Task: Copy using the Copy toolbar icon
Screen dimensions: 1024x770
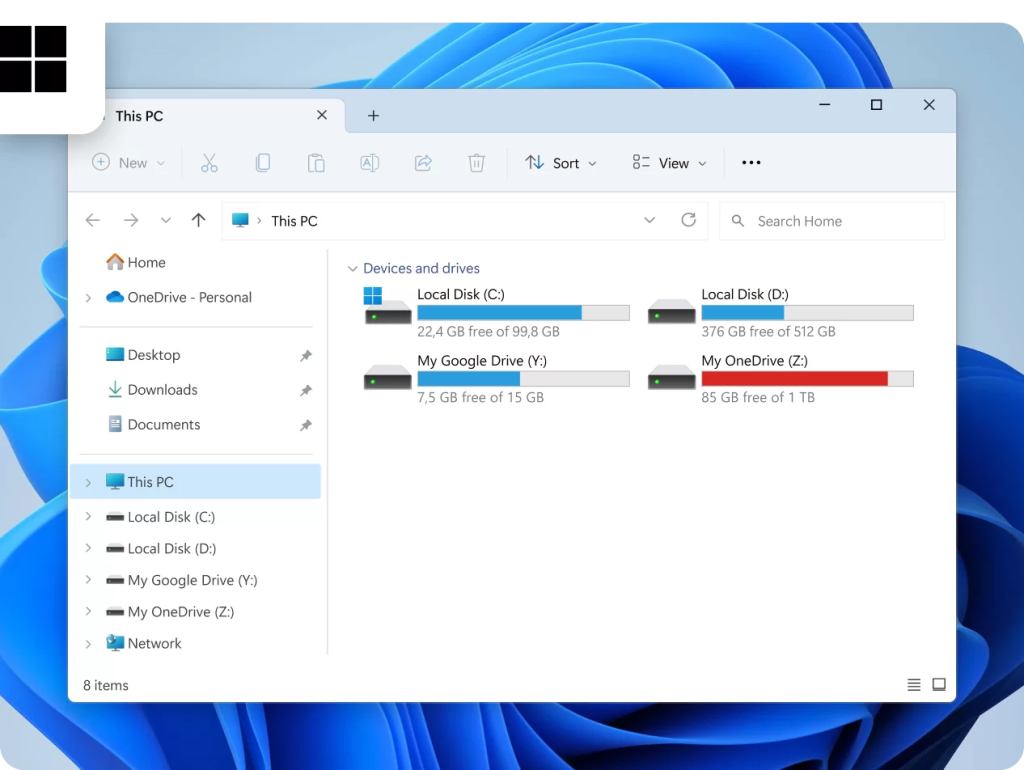Action: pos(263,162)
